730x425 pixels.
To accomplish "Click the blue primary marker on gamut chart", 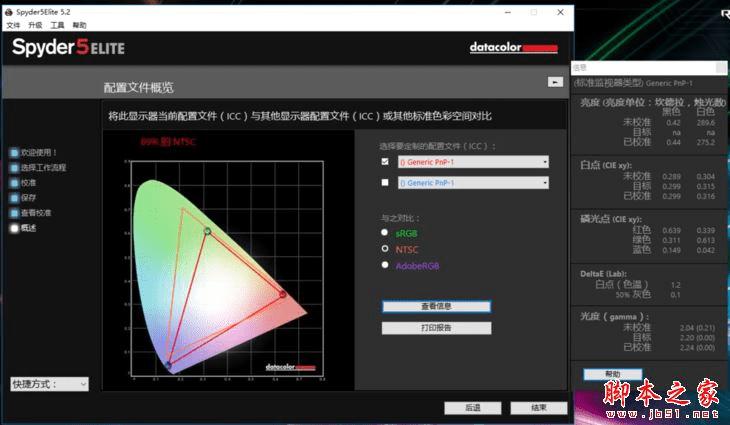I will click(x=169, y=364).
